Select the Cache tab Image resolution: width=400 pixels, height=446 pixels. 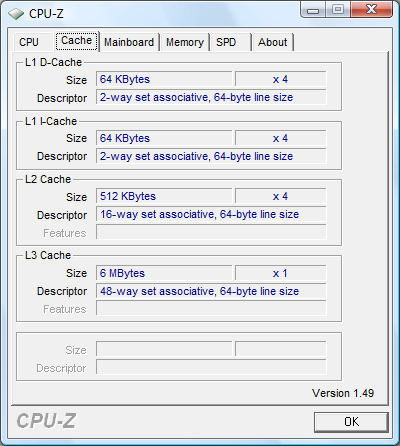click(x=76, y=41)
